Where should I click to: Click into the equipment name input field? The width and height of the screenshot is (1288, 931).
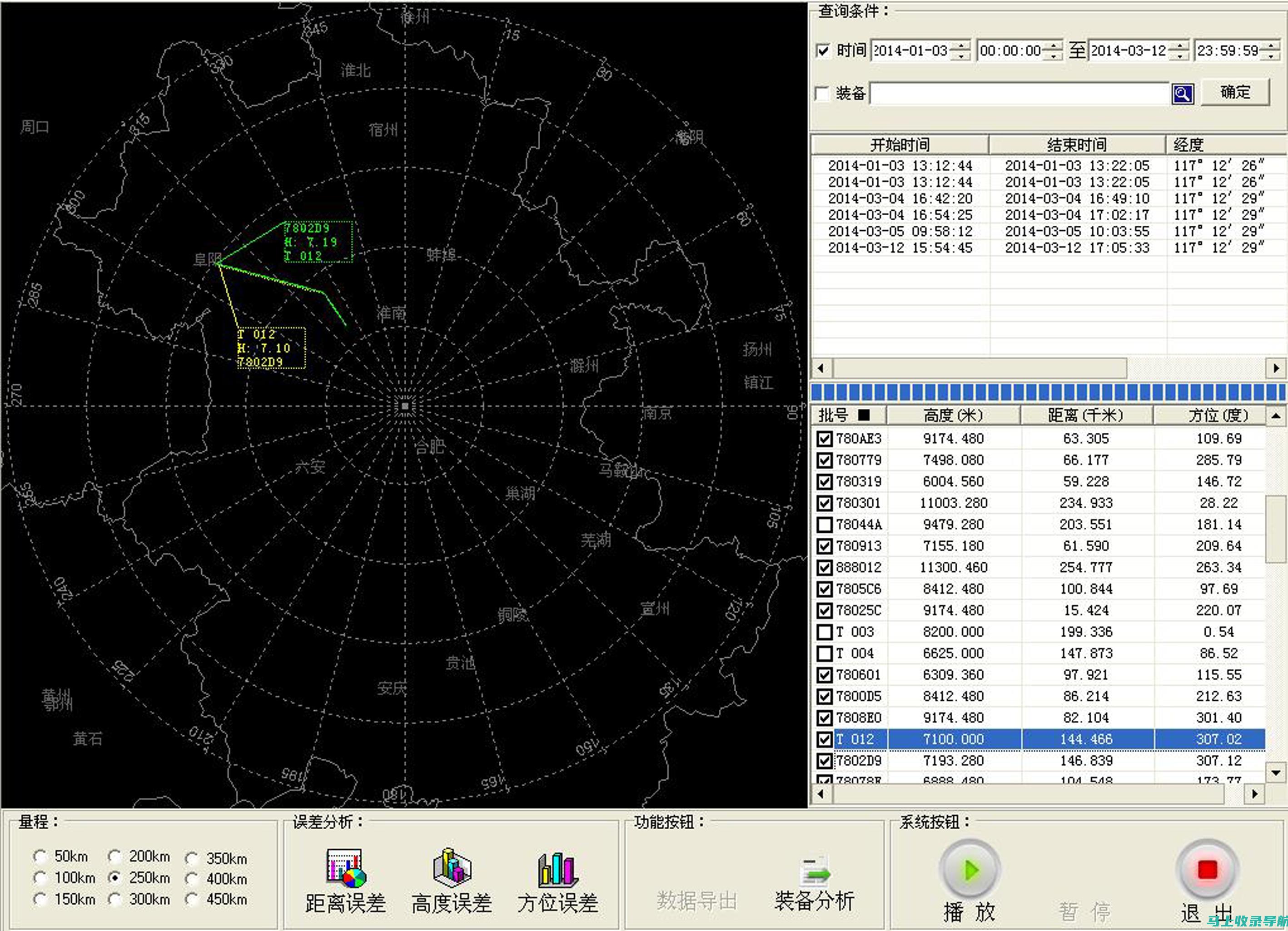click(1019, 94)
